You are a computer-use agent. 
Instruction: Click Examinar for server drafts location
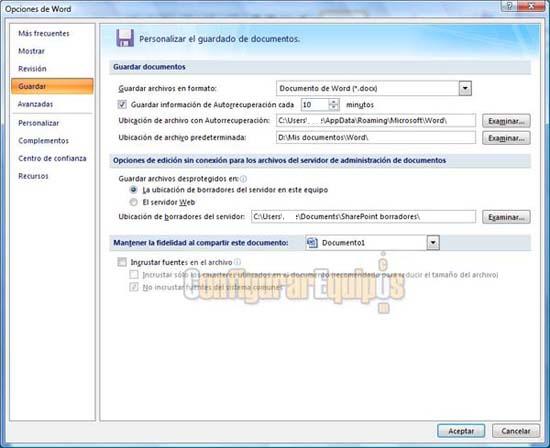[506, 217]
